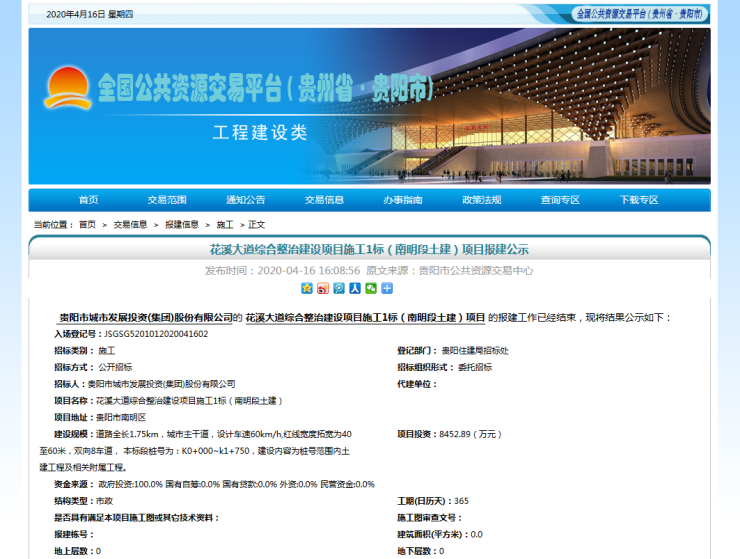740x559 pixels.
Task: Click 登记部门 value 贵阳住建局招标处
Action: tap(475, 351)
